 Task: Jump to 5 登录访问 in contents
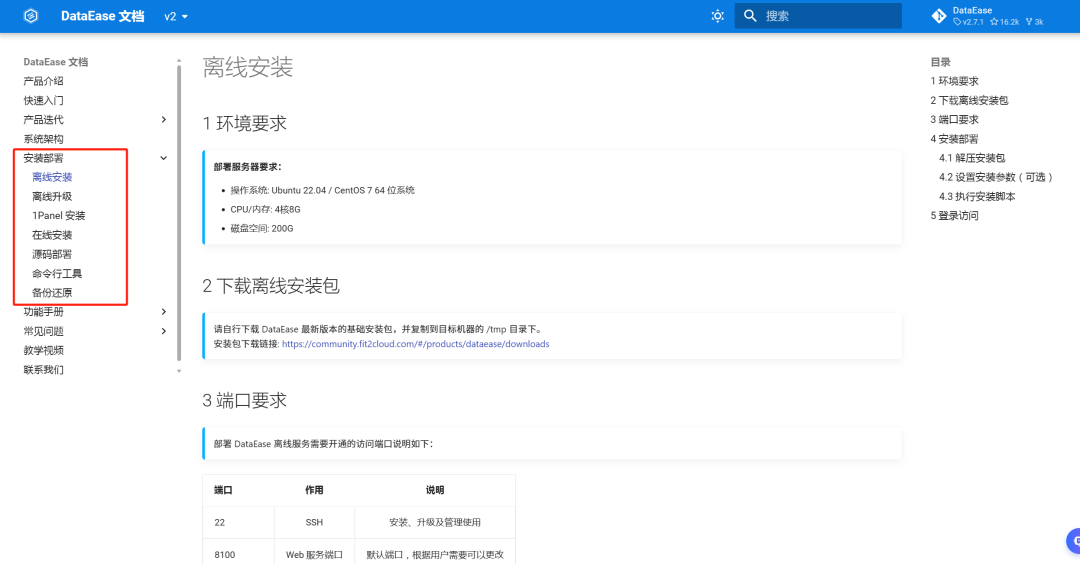[955, 216]
